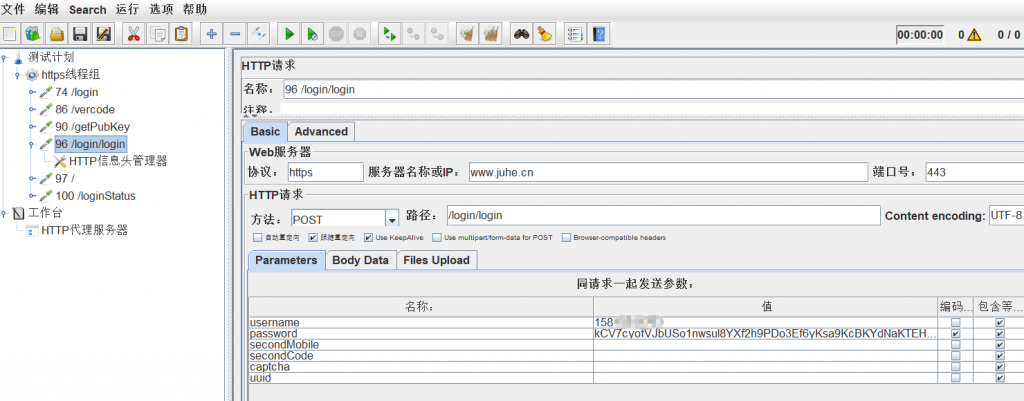The image size is (1024, 401).
Task: Toggle the 跟随重定向 checkbox
Action: pyautogui.click(x=313, y=238)
